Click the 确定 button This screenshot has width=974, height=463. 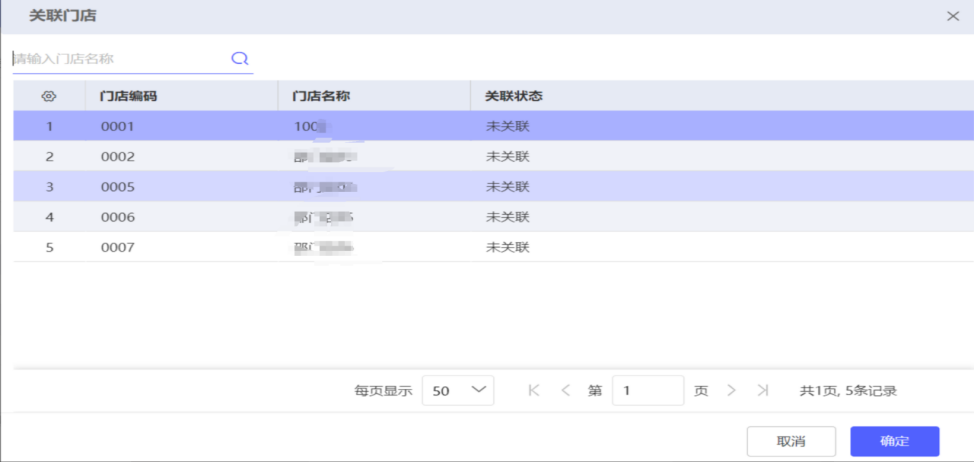pyautogui.click(x=894, y=441)
